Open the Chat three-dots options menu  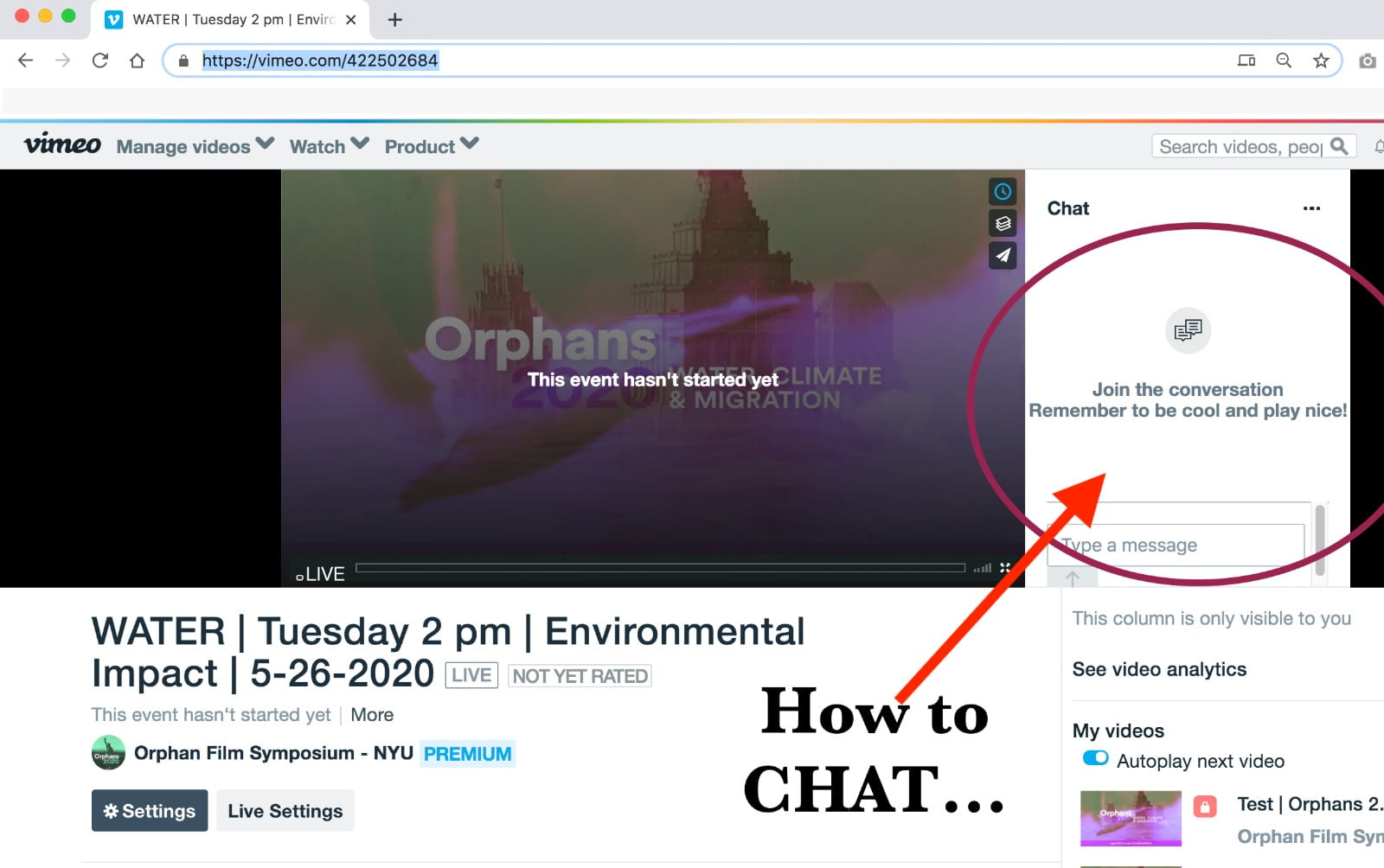1311,208
